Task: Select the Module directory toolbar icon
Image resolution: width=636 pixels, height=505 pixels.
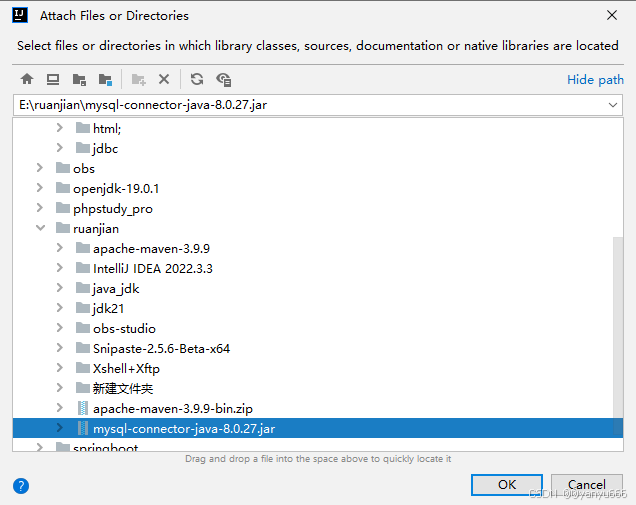Action: point(105,80)
